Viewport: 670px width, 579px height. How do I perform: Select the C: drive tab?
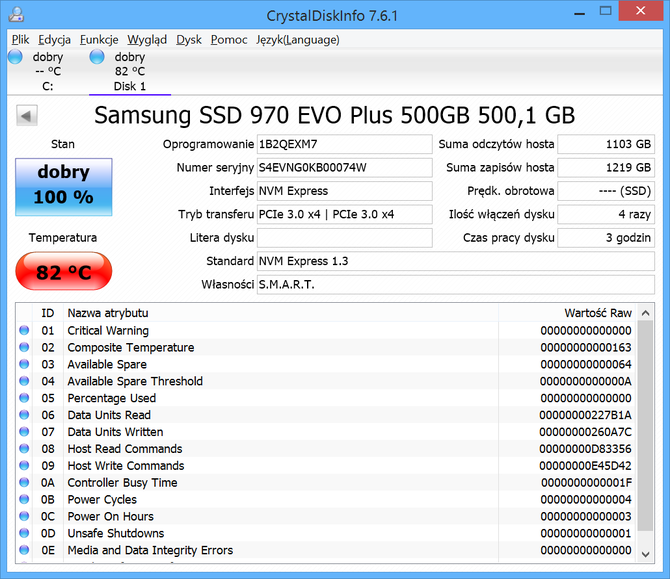coord(48,71)
